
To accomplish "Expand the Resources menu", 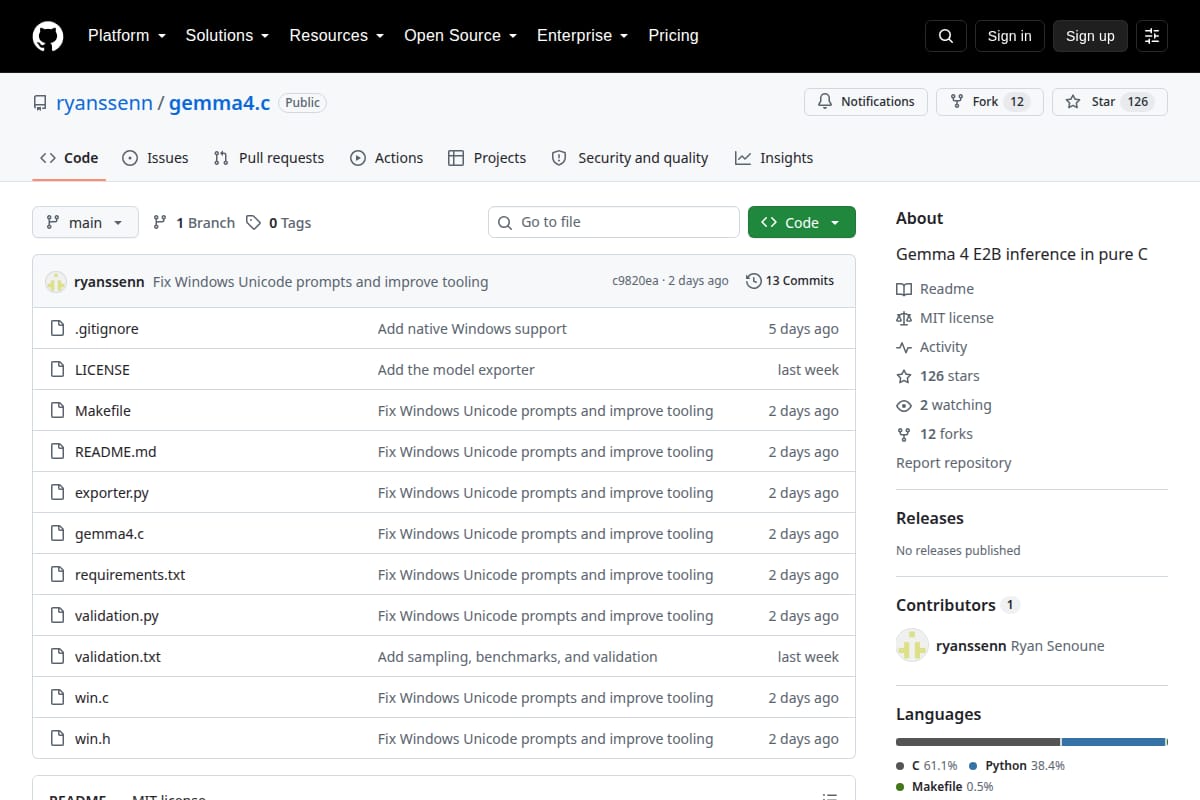I will (336, 36).
